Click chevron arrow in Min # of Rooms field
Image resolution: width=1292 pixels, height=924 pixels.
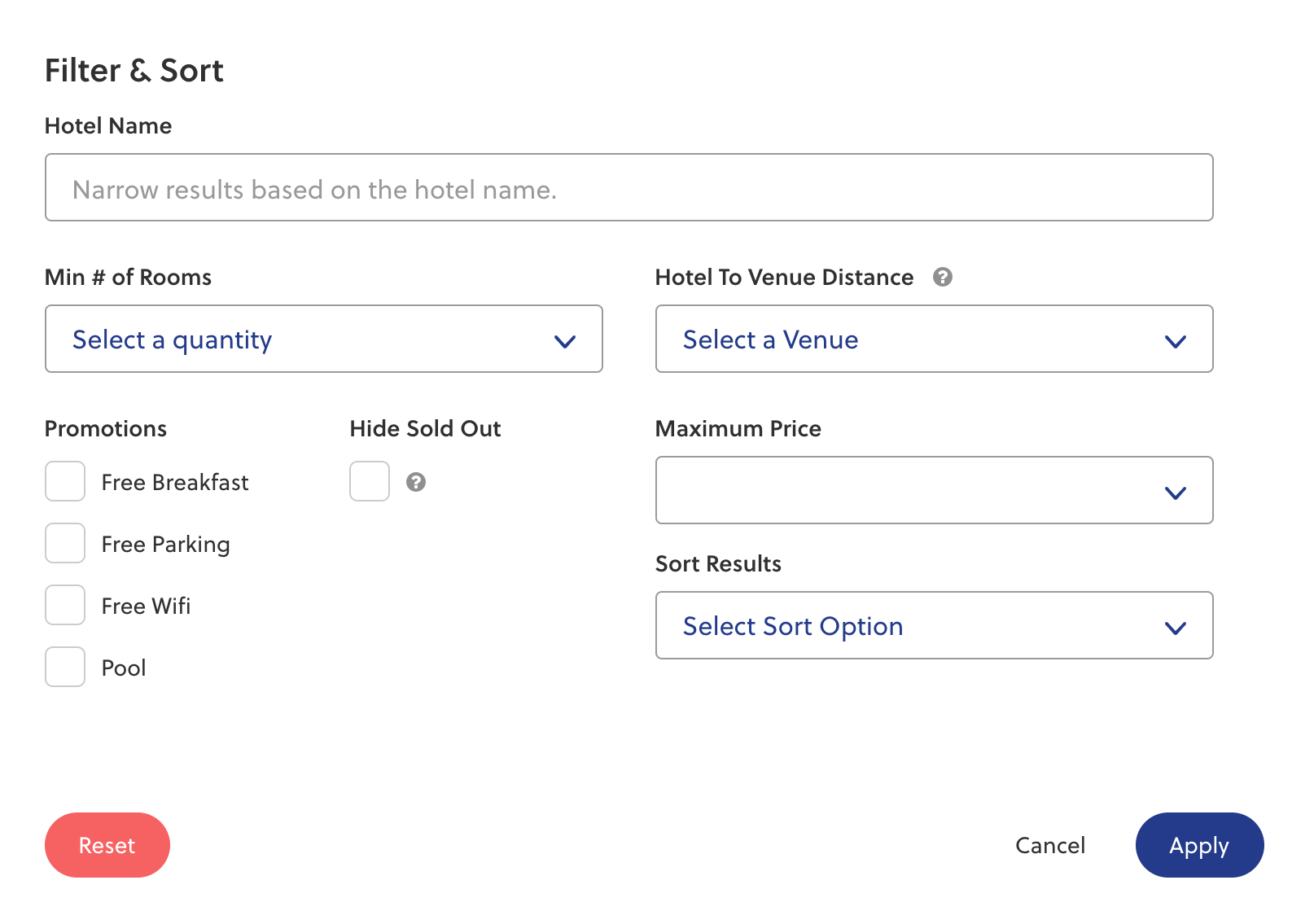coord(565,341)
